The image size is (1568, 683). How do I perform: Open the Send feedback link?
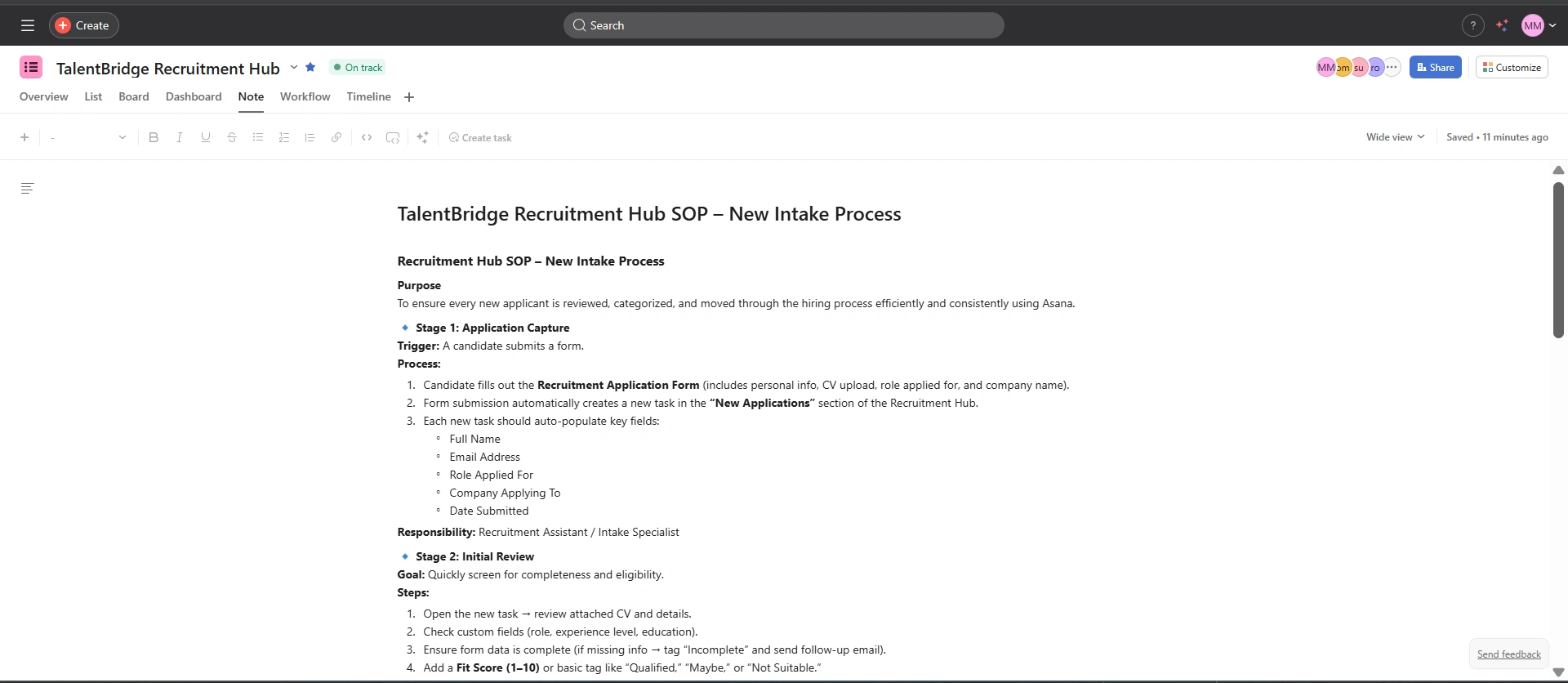click(1508, 654)
